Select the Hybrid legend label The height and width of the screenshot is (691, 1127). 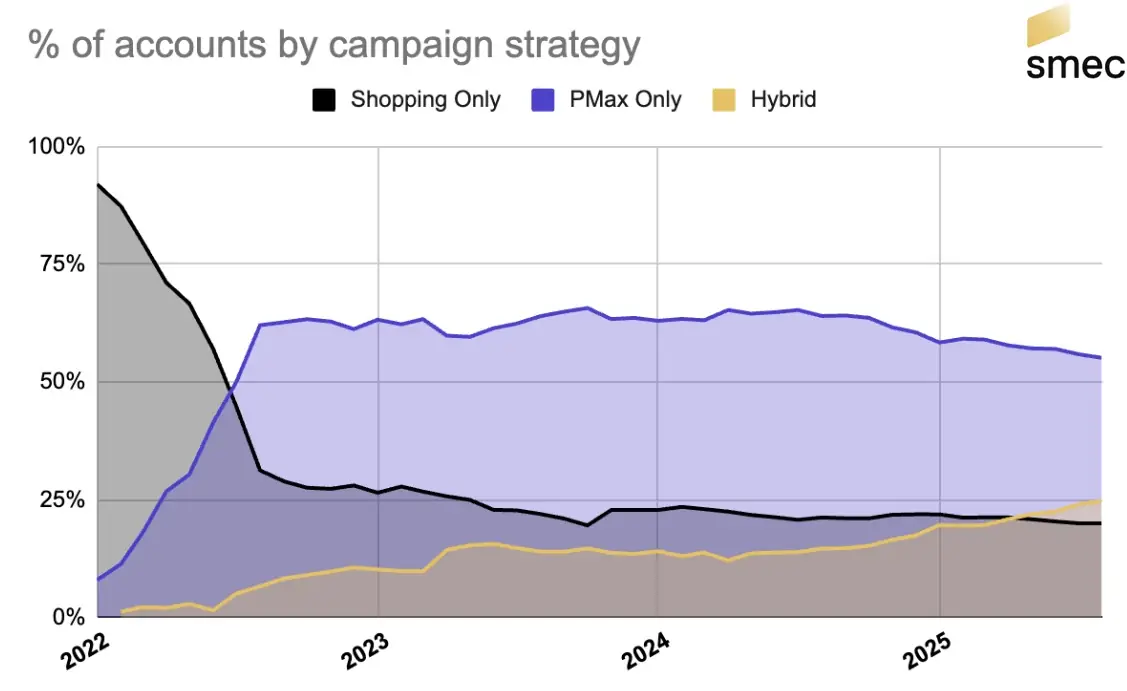click(783, 100)
